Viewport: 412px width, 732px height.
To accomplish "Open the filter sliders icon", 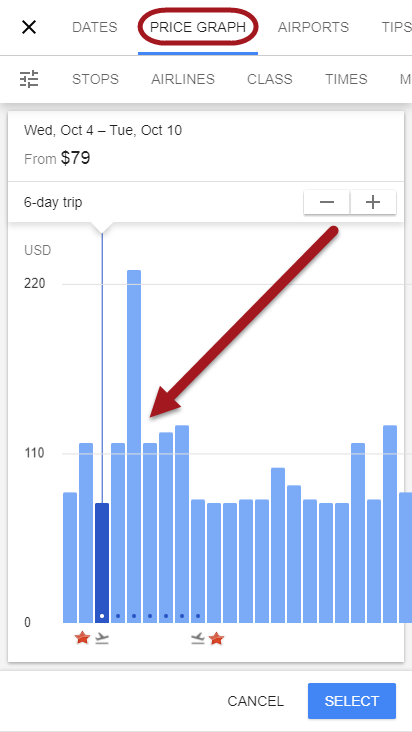I will tap(29, 79).
